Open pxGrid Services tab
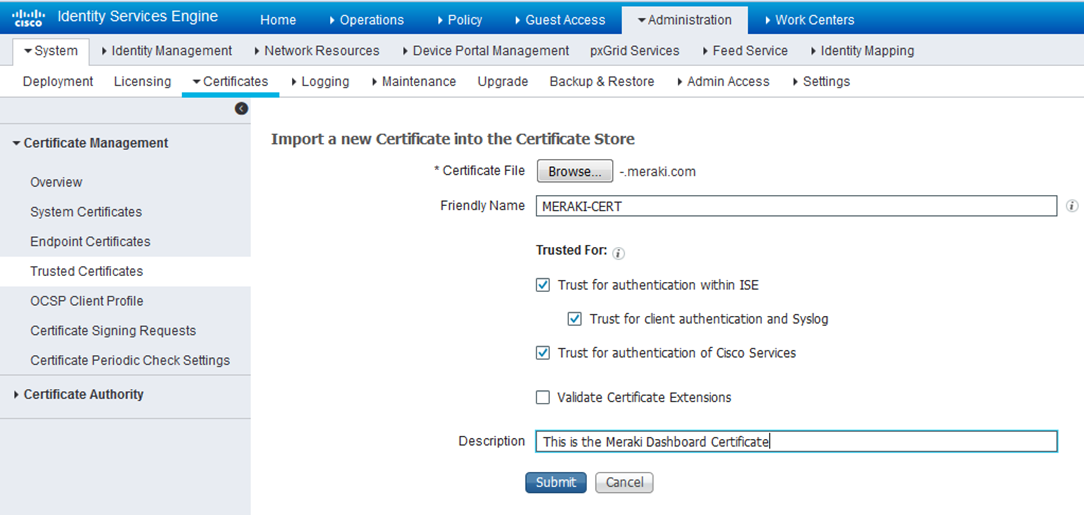Image resolution: width=1084 pixels, height=515 pixels. (635, 51)
